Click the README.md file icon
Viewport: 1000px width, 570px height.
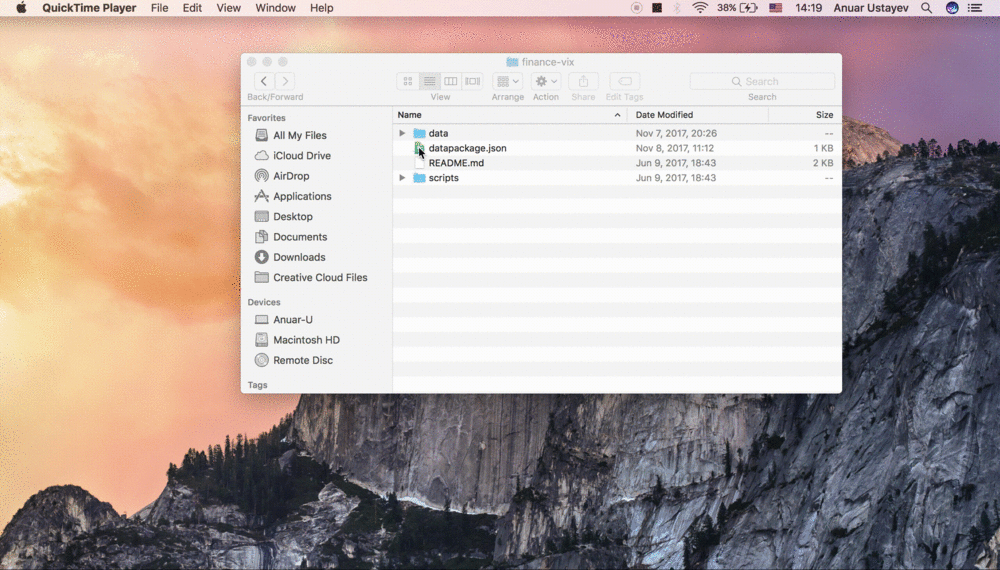419,163
